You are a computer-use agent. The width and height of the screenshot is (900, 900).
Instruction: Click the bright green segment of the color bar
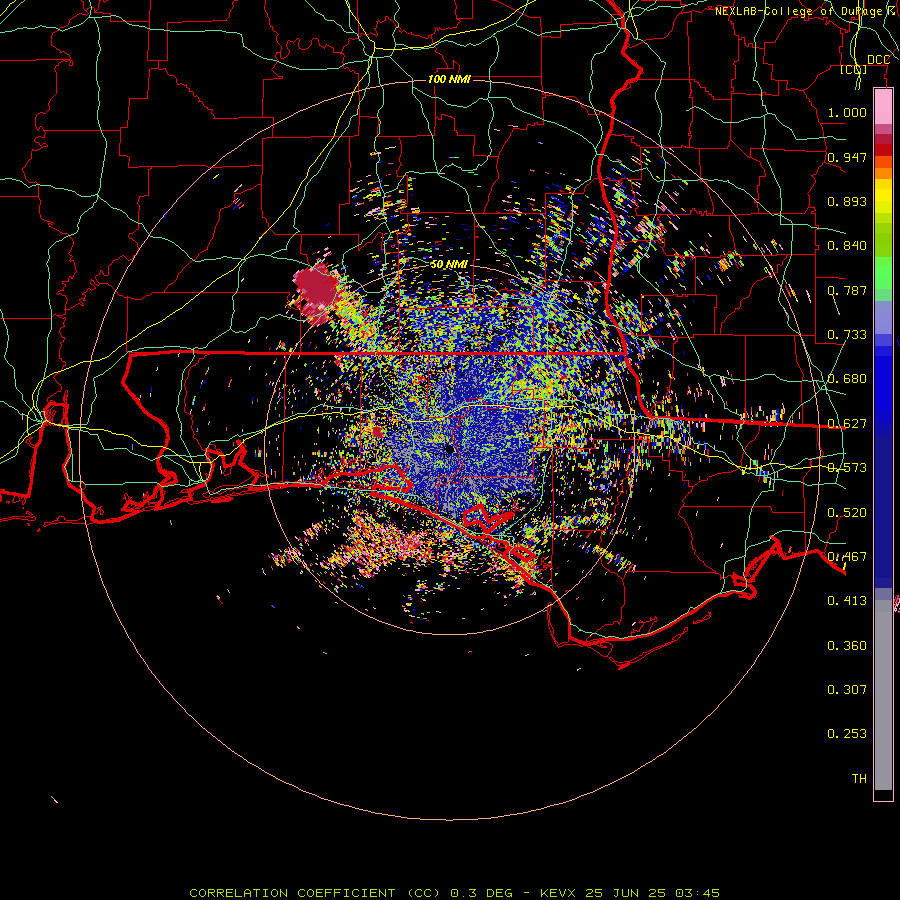(x=883, y=273)
